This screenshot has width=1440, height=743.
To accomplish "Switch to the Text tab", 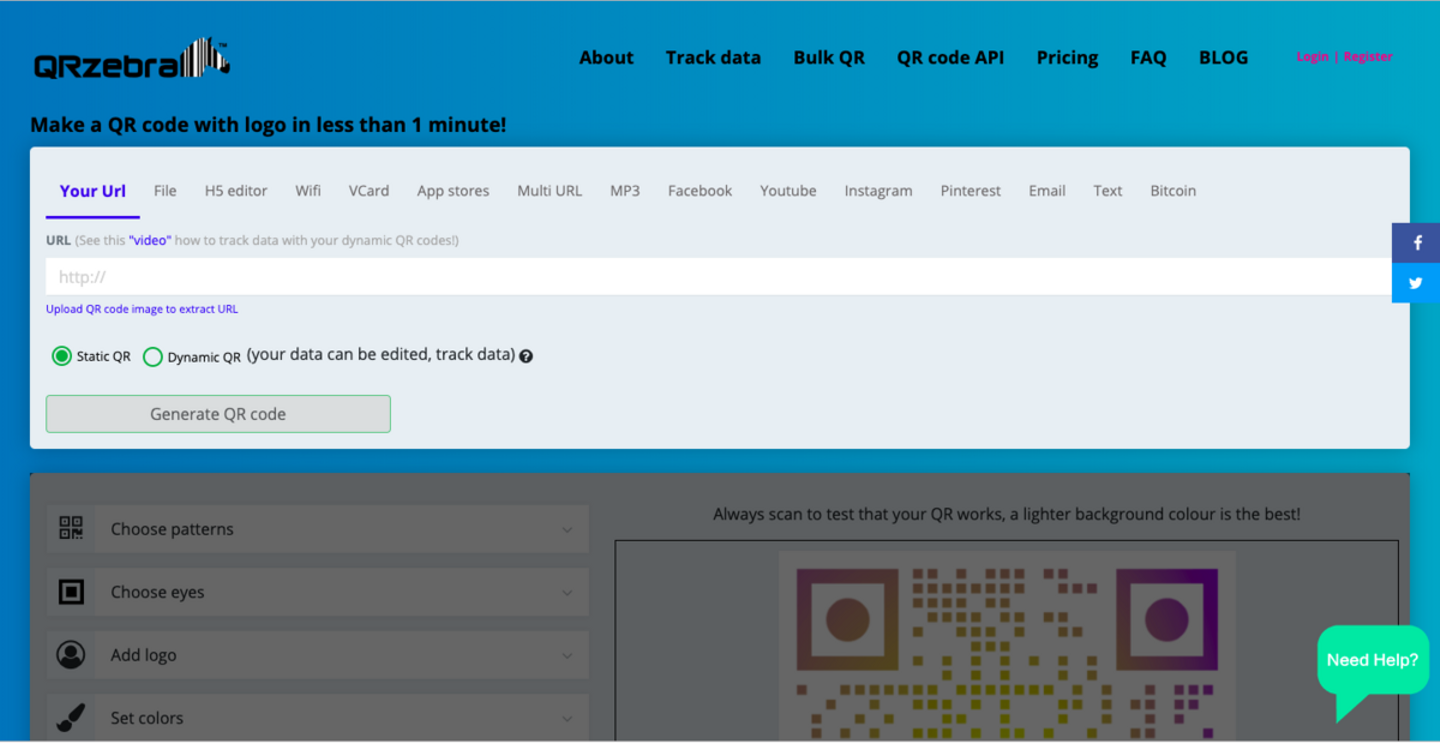I will (1108, 191).
